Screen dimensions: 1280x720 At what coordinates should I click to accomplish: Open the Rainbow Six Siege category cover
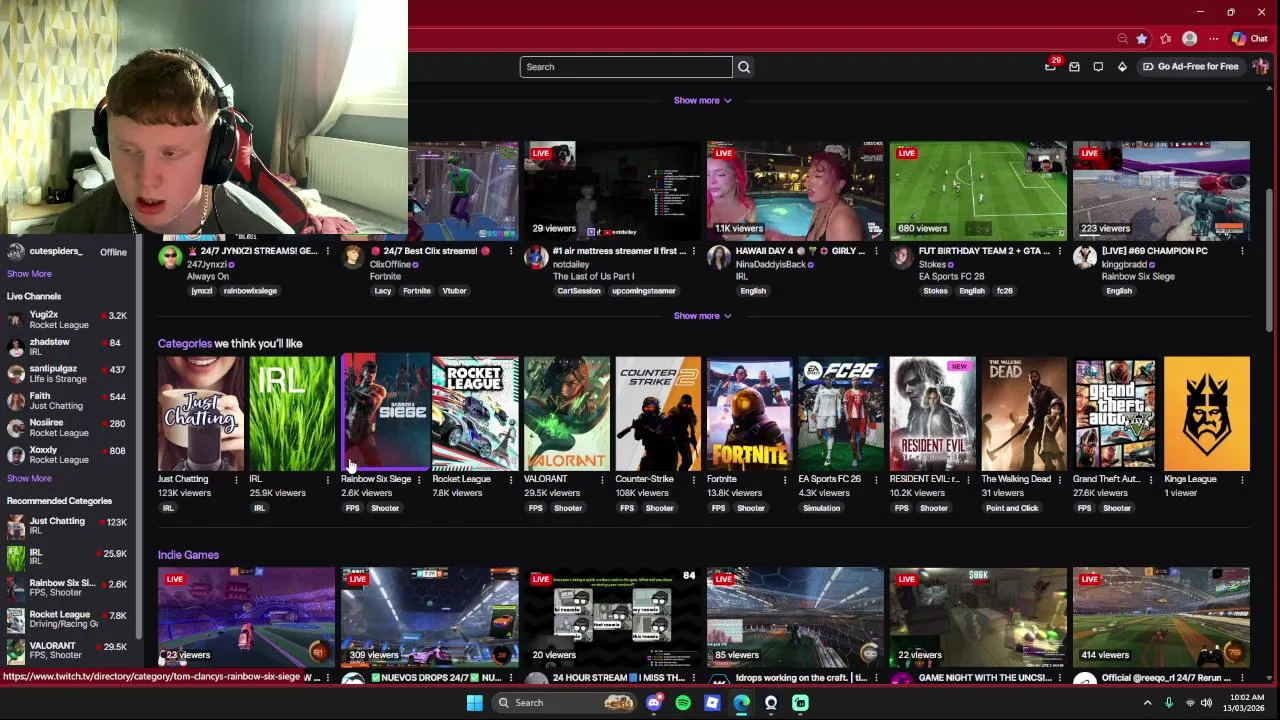click(384, 412)
